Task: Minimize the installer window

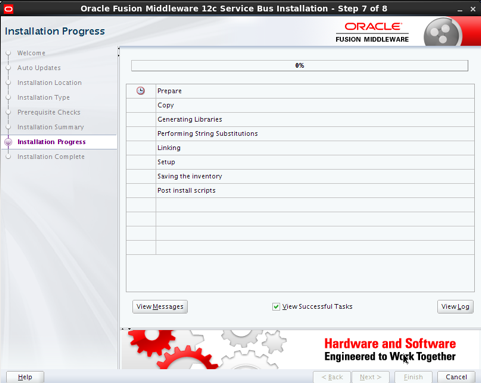Action: (460, 9)
